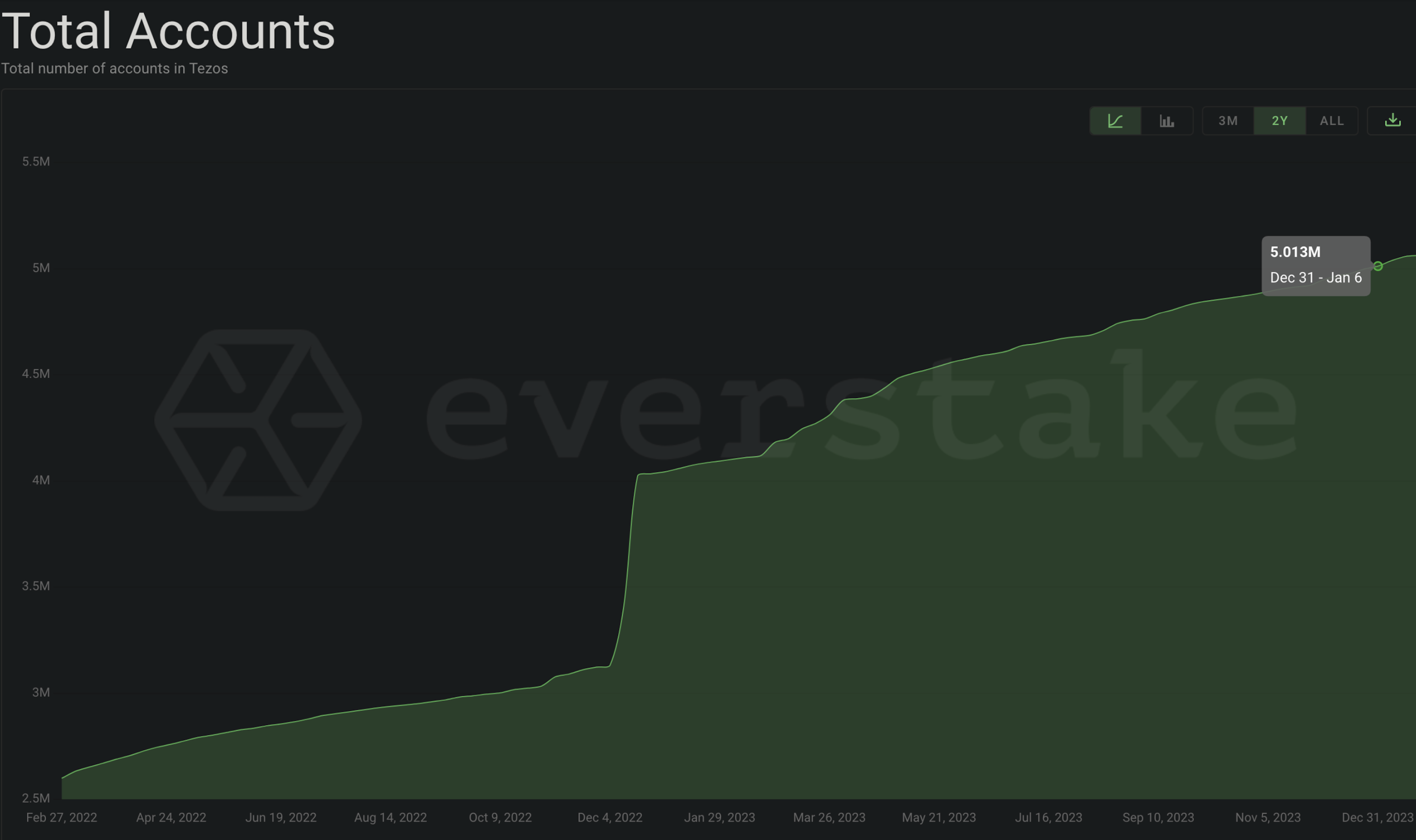Click the Dec 31 - Jan 6 tooltip text
The height and width of the screenshot is (840, 1416).
[x=1316, y=277]
